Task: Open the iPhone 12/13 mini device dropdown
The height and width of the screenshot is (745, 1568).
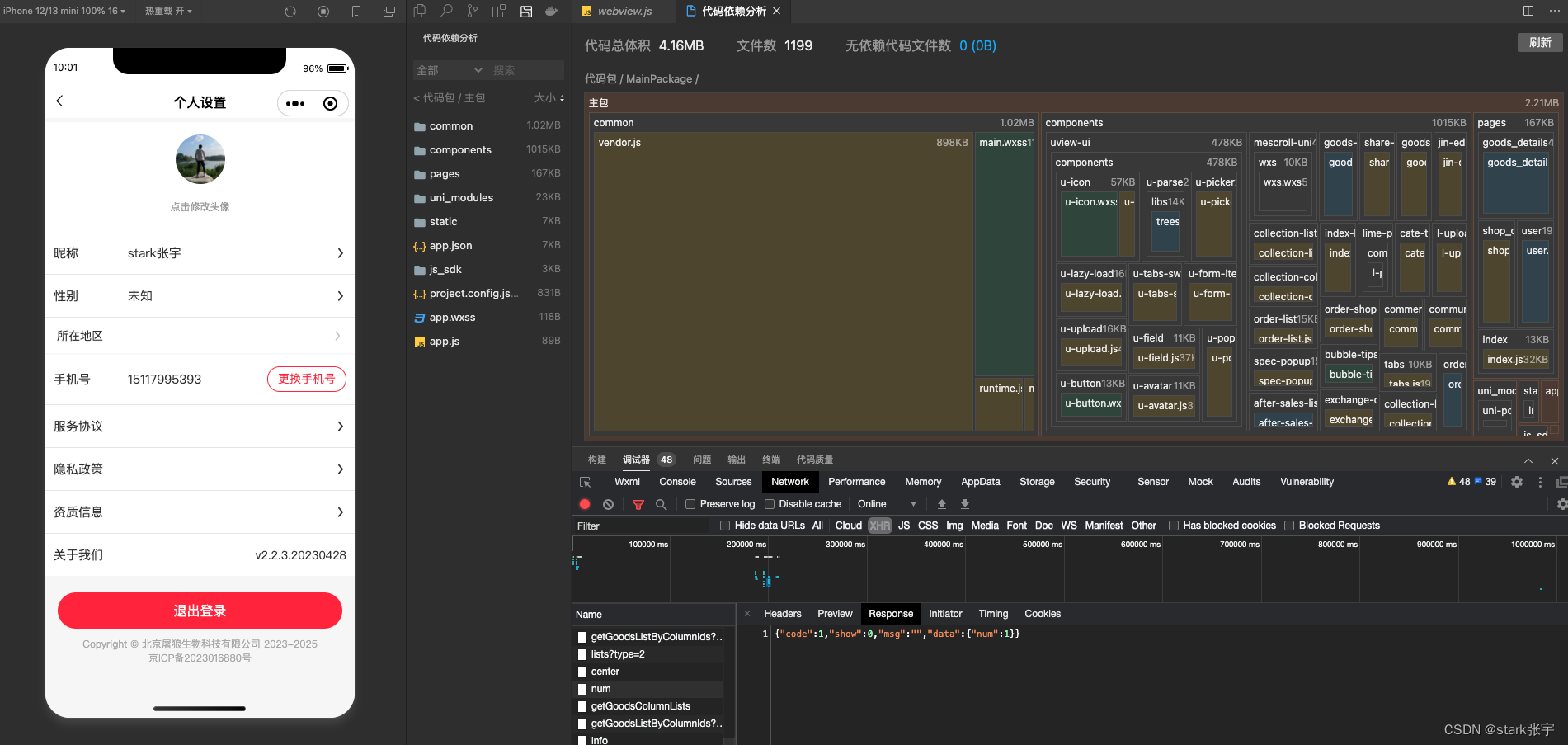Action: (64, 11)
